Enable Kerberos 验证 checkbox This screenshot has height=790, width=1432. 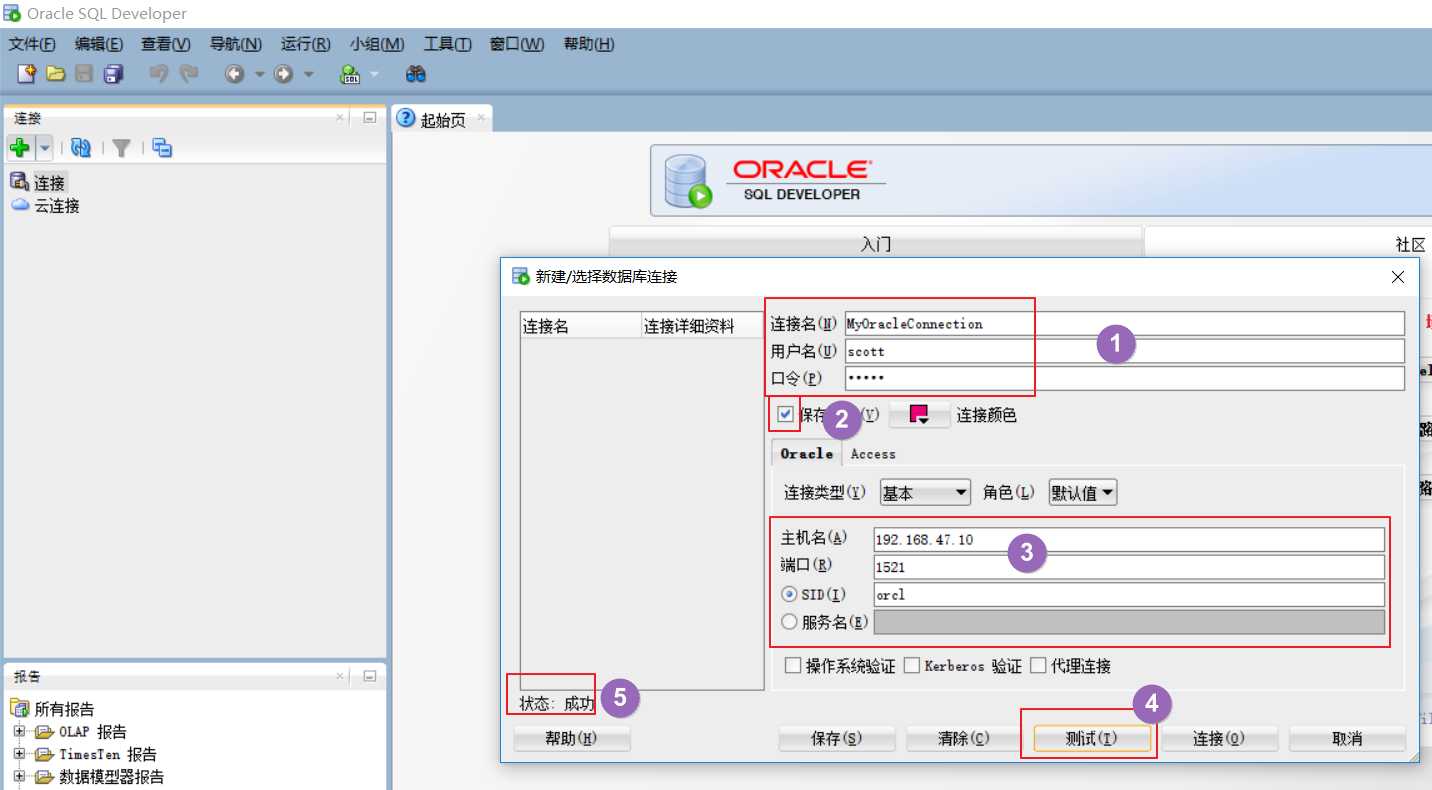pos(911,665)
